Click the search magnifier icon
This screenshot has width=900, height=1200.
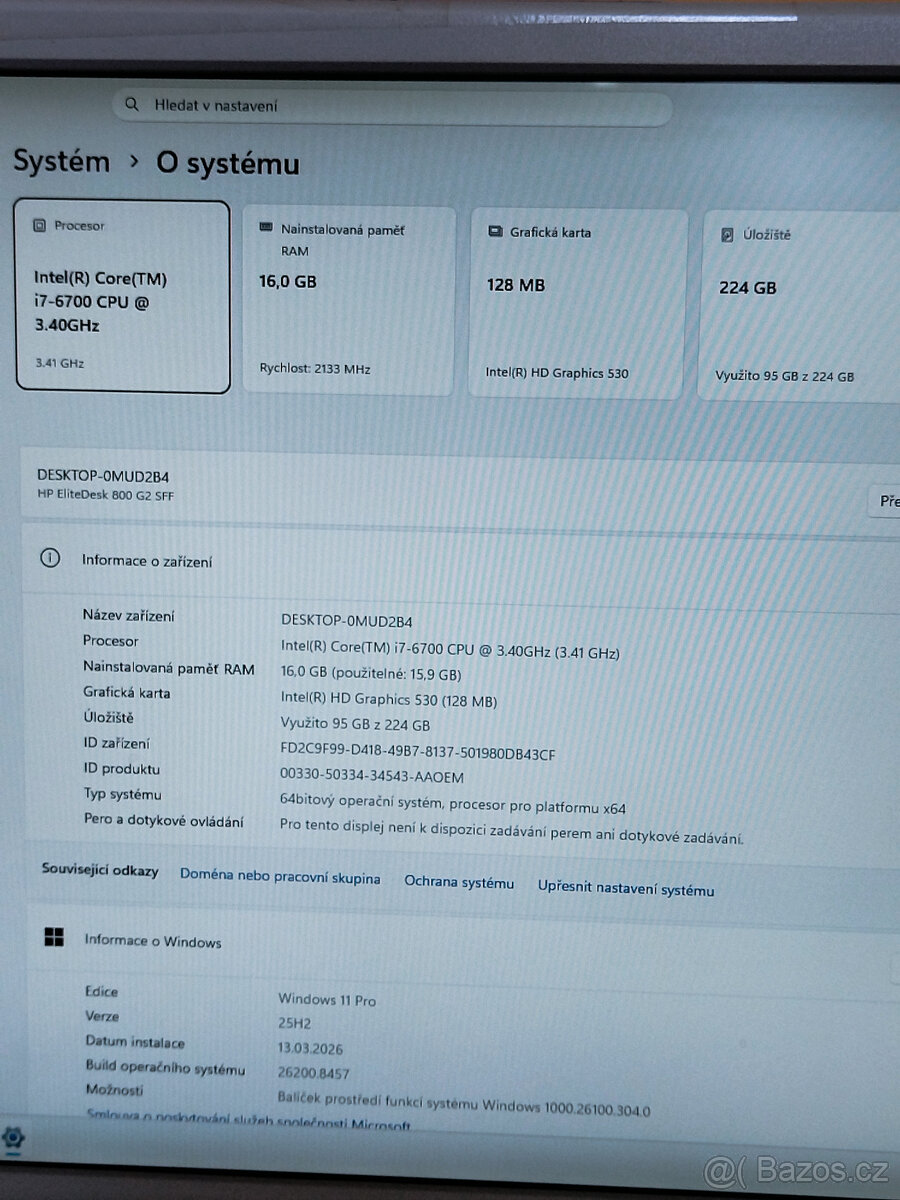point(132,104)
